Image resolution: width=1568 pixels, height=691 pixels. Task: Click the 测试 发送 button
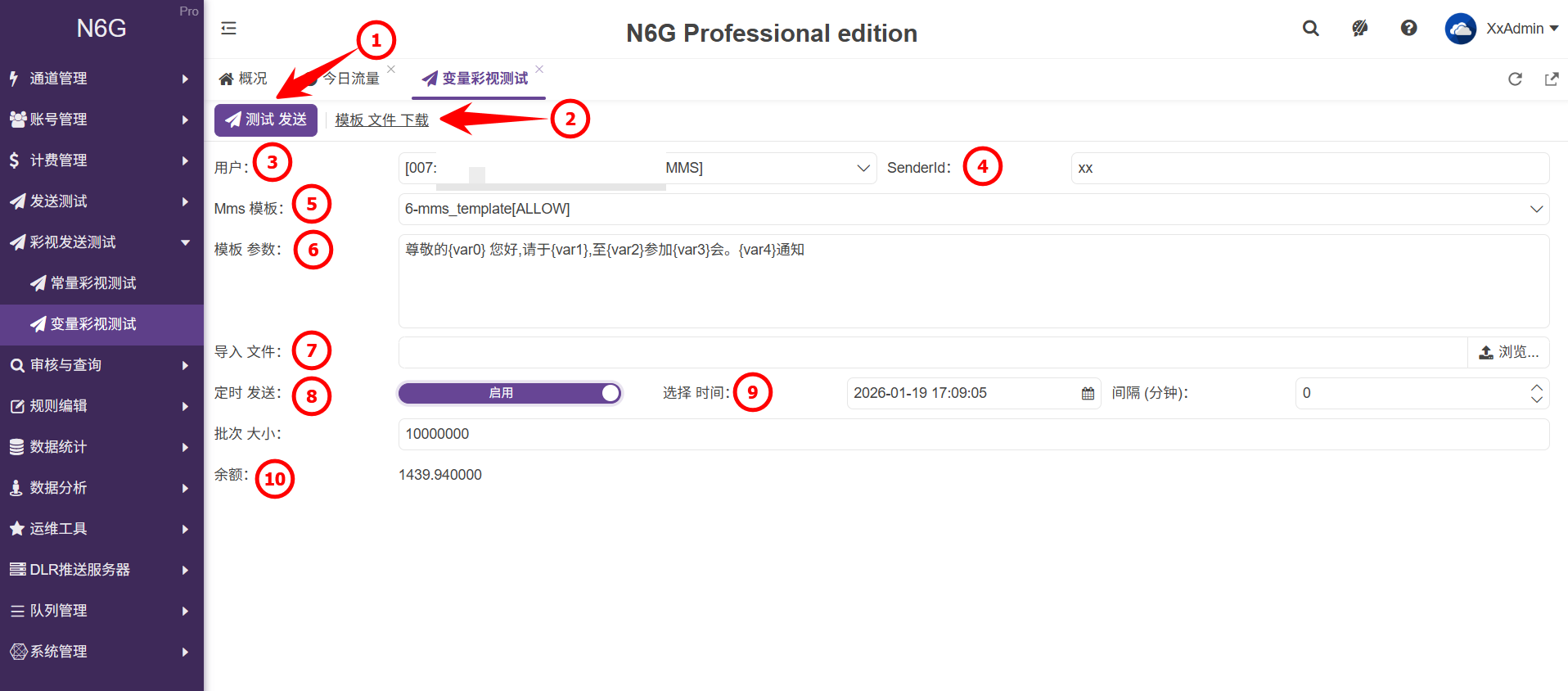pos(266,120)
